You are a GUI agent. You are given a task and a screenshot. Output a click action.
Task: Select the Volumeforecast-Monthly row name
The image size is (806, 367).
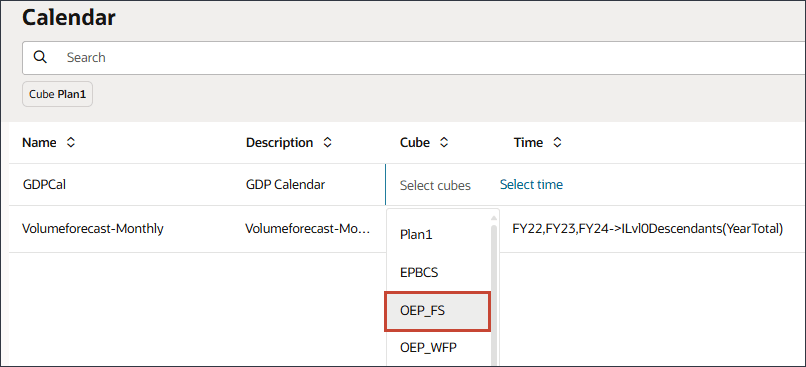(93, 229)
